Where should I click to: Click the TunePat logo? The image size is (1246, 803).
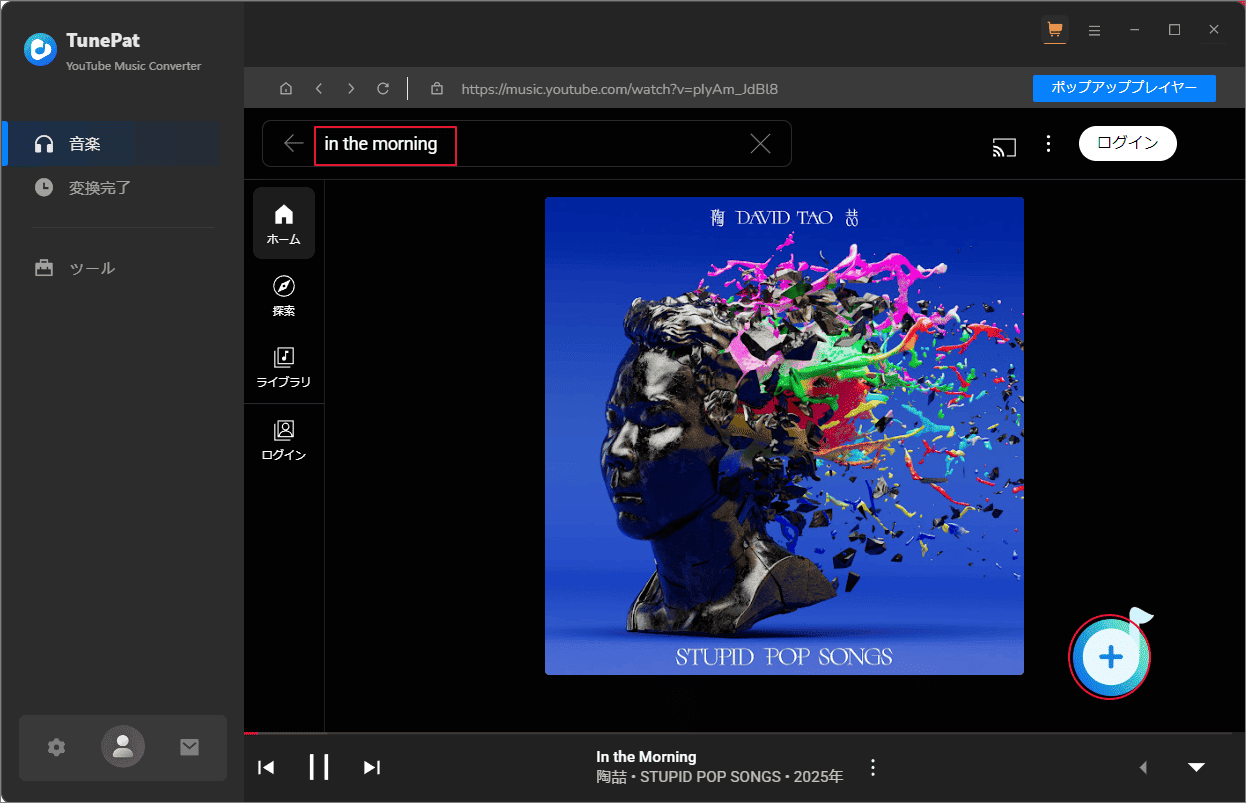click(x=41, y=48)
